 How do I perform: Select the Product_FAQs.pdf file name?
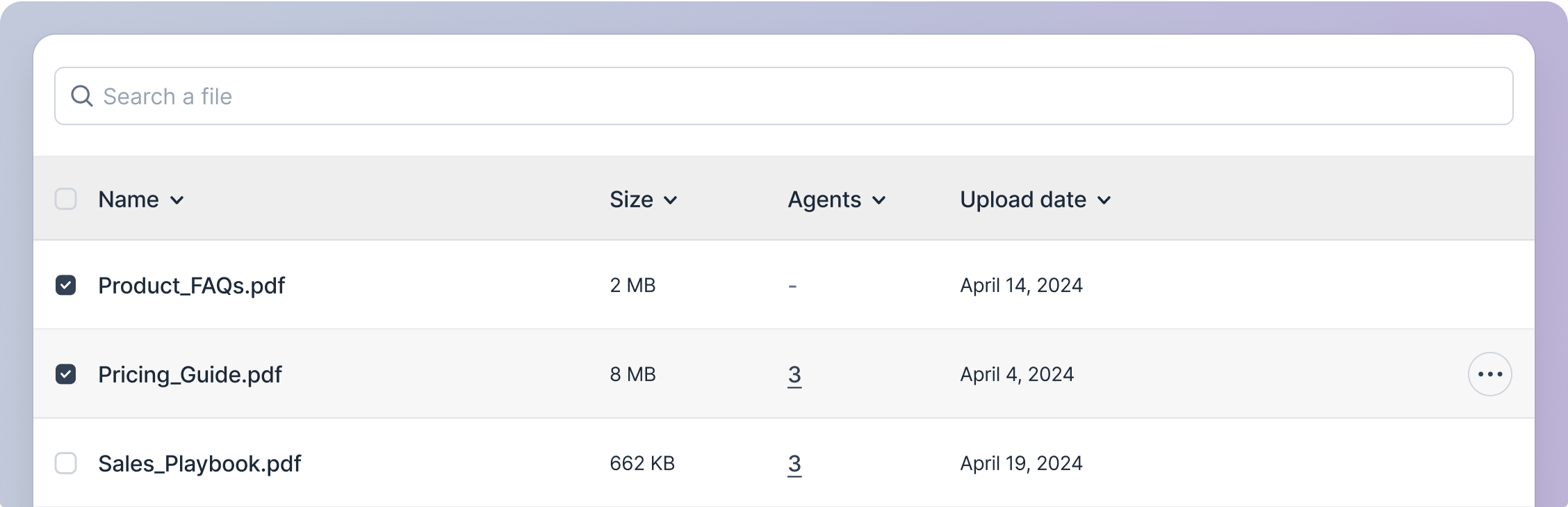coord(191,286)
